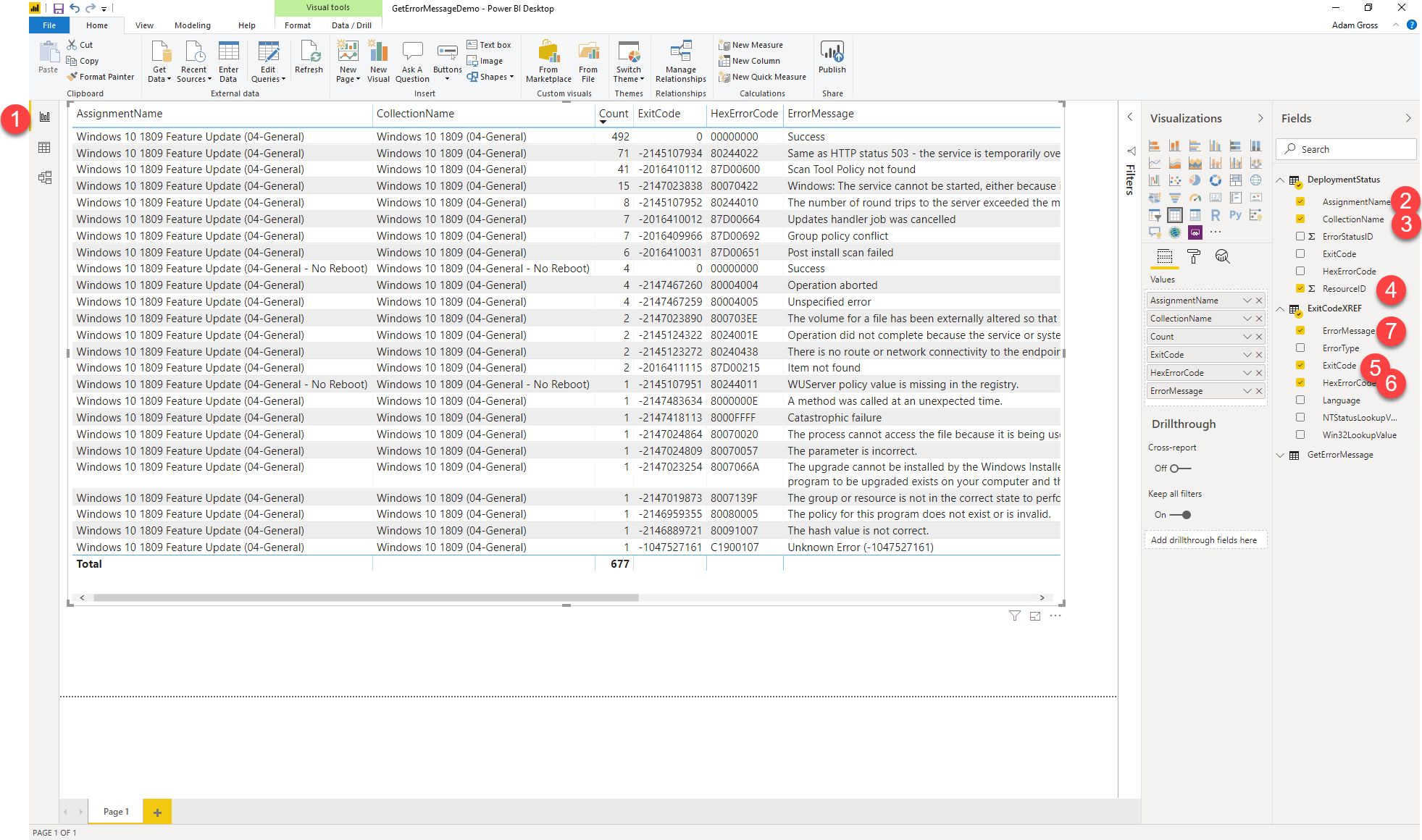
Task: Uncheck the ErrorMessage field checkbox
Action: click(x=1300, y=330)
